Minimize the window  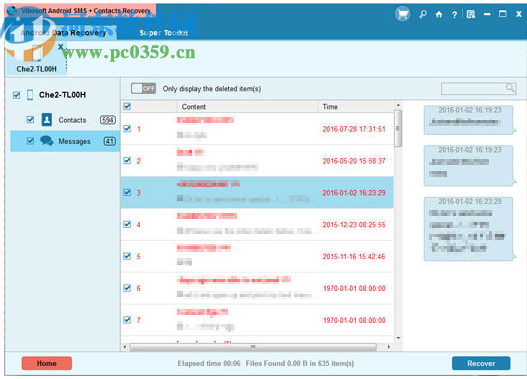tap(487, 14)
